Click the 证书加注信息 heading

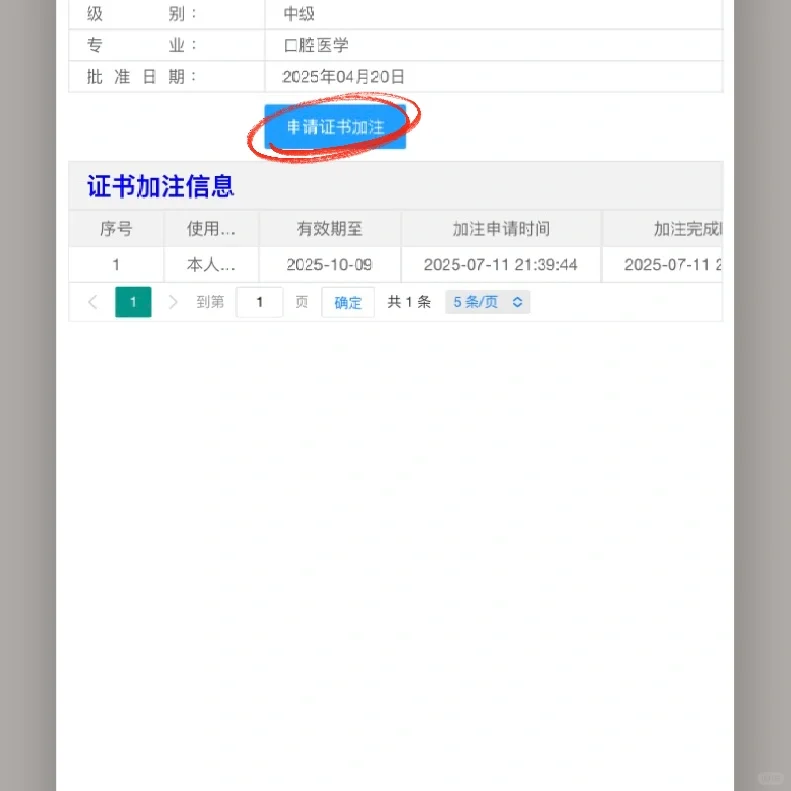(160, 186)
